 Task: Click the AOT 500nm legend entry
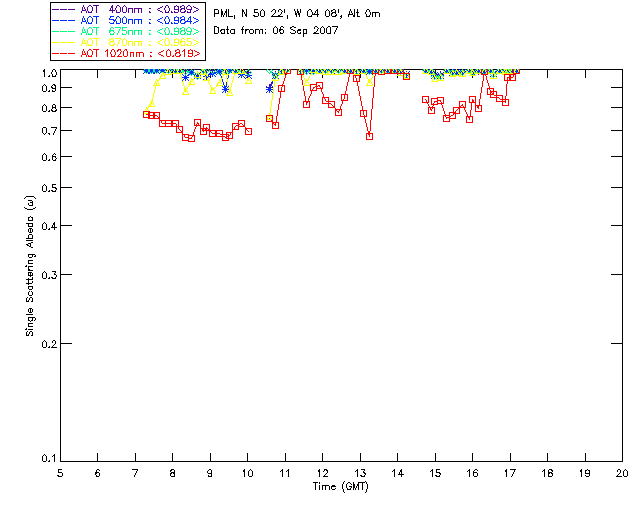126,20
